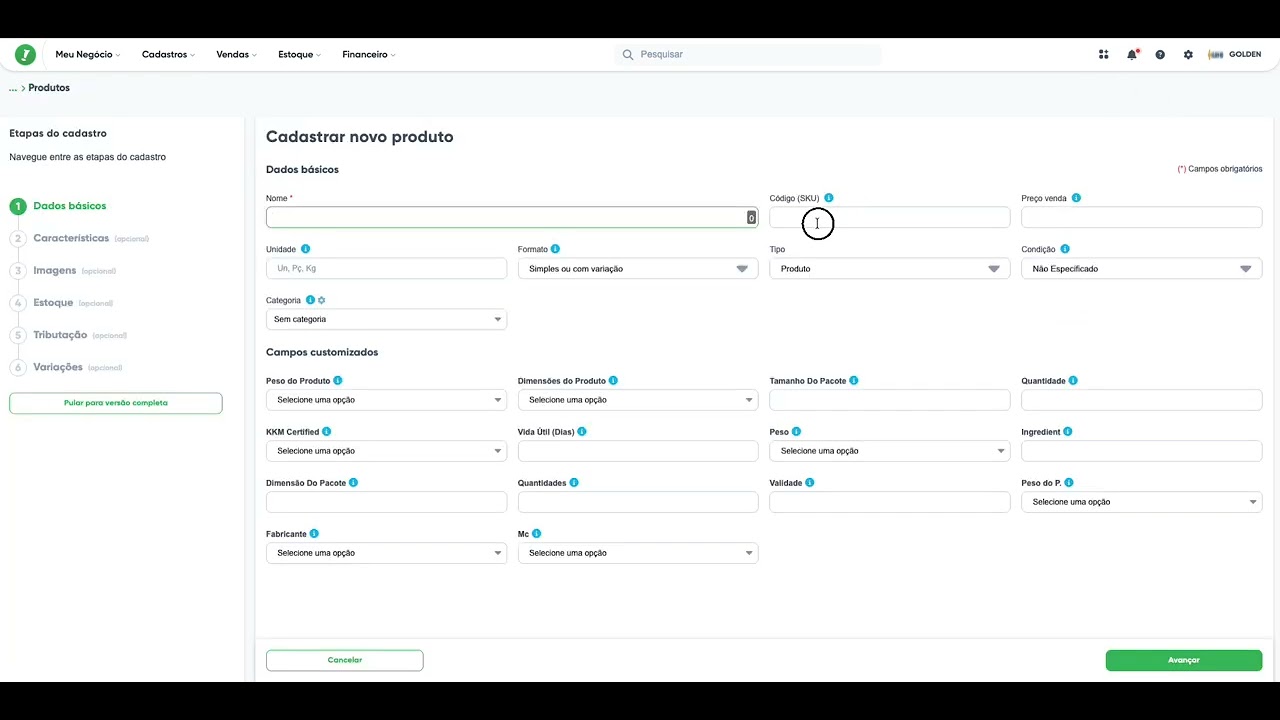
Task: Click Pular para versão completa button
Action: click(x=116, y=403)
